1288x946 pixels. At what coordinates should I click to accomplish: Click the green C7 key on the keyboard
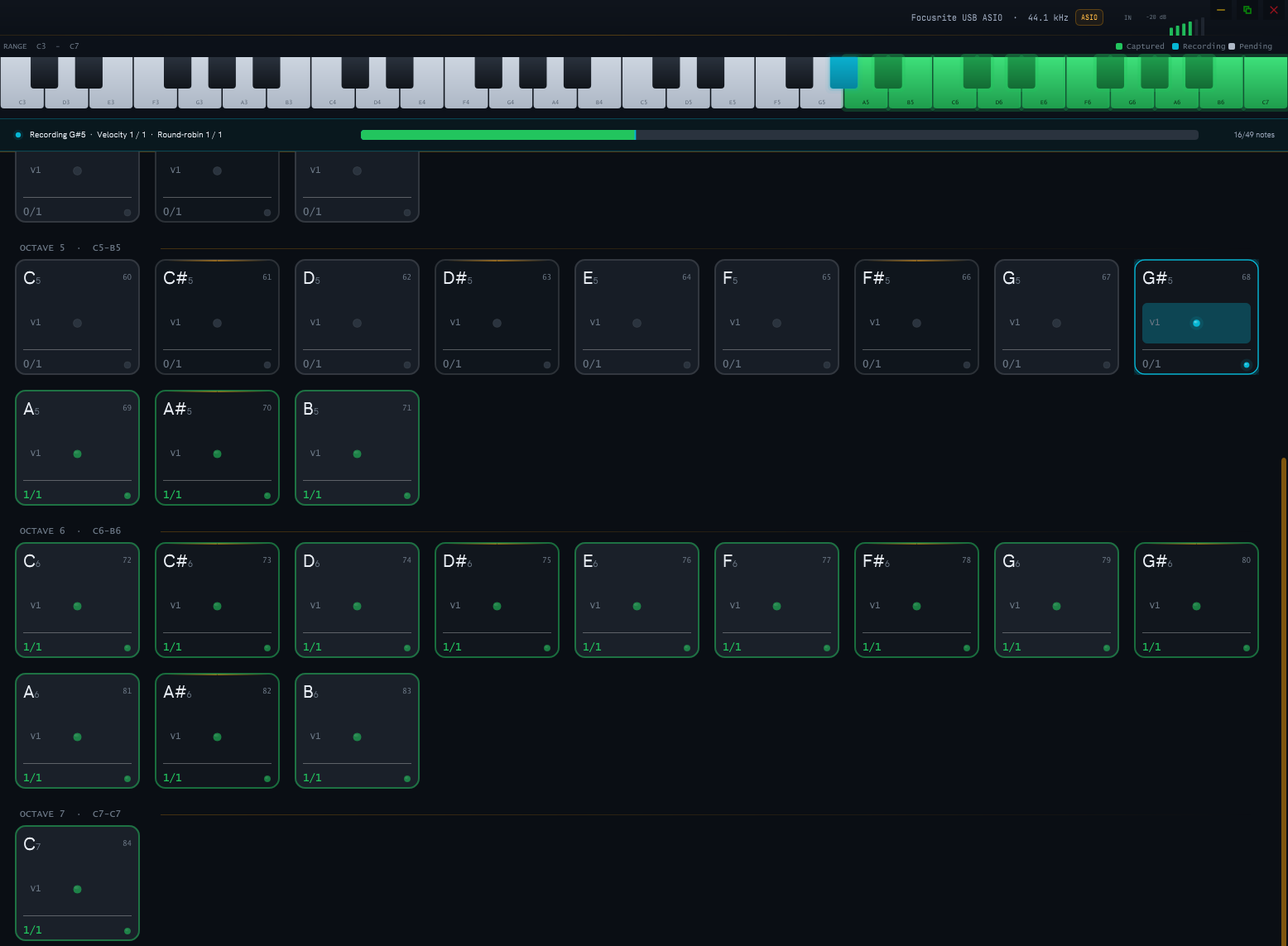click(1266, 83)
